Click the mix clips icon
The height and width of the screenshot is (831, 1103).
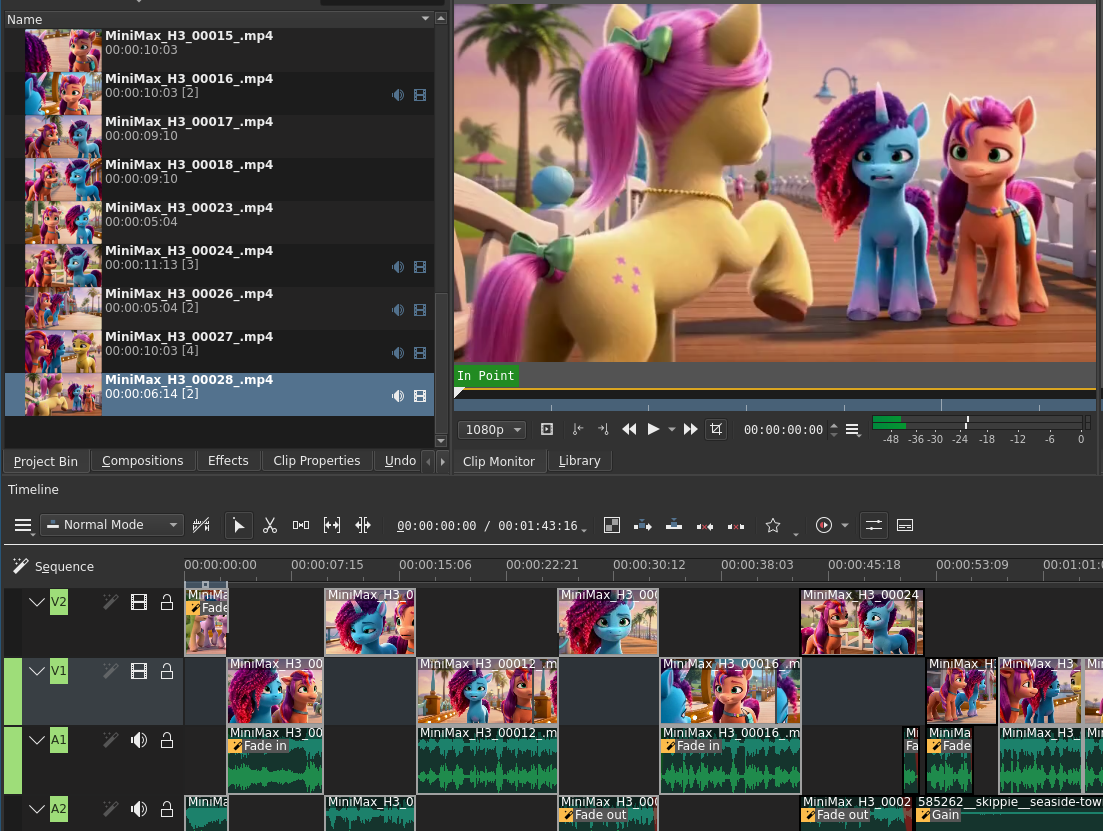pyautogui.click(x=201, y=526)
